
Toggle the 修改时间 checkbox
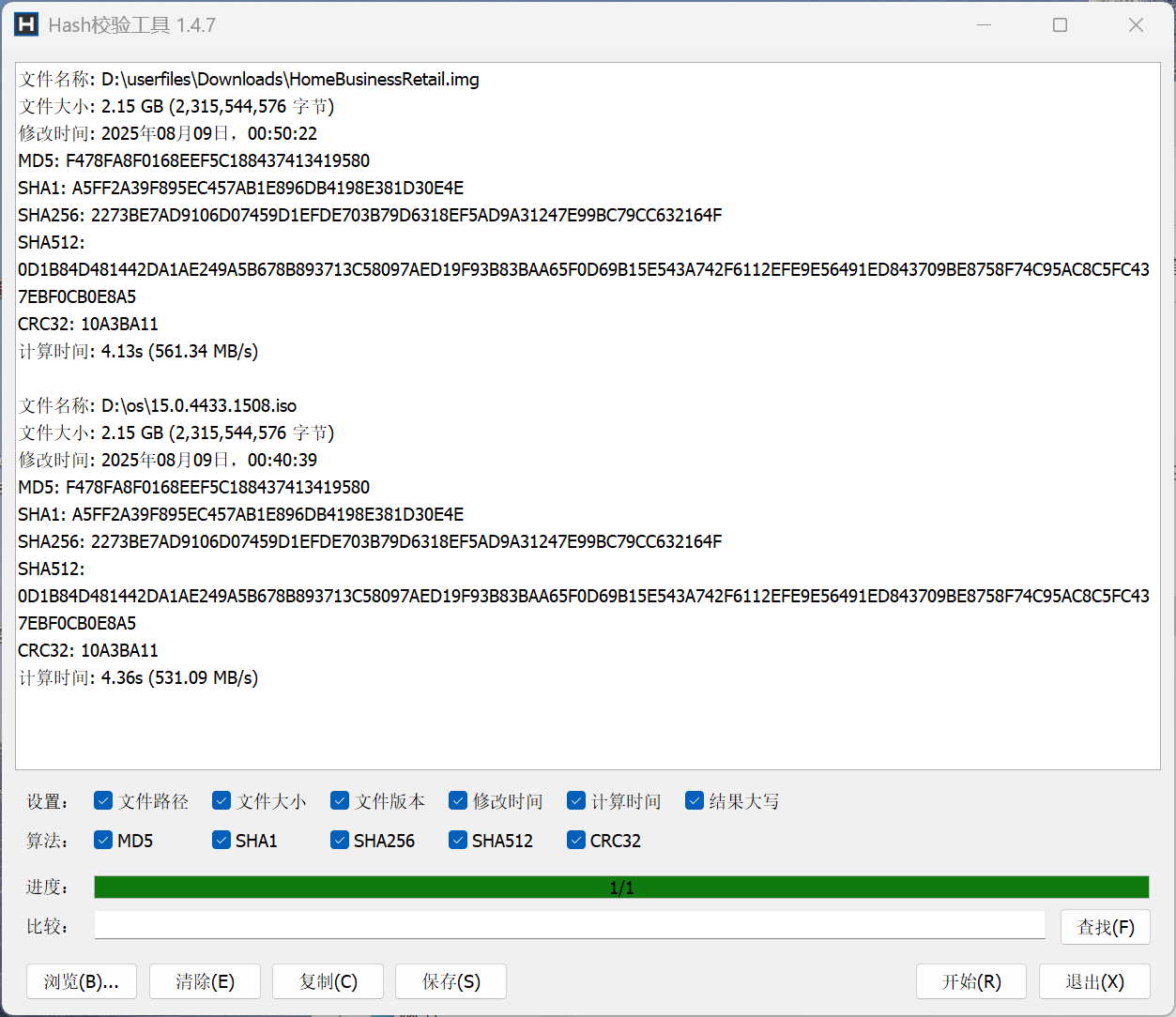[x=459, y=801]
